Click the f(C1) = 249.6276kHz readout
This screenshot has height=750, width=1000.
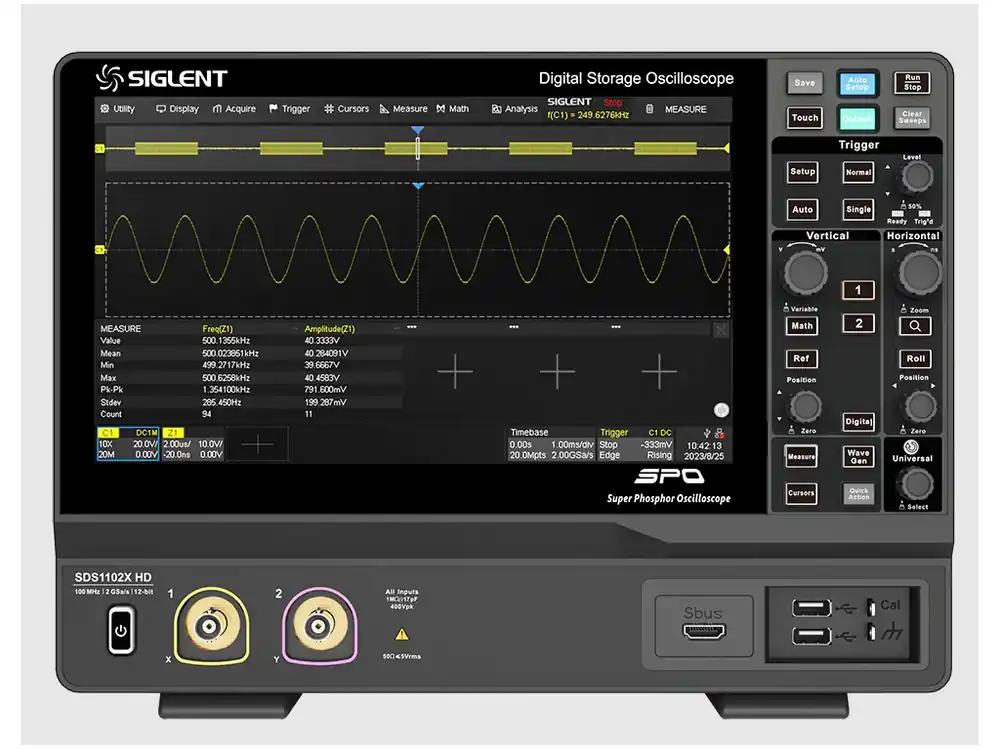pos(588,115)
